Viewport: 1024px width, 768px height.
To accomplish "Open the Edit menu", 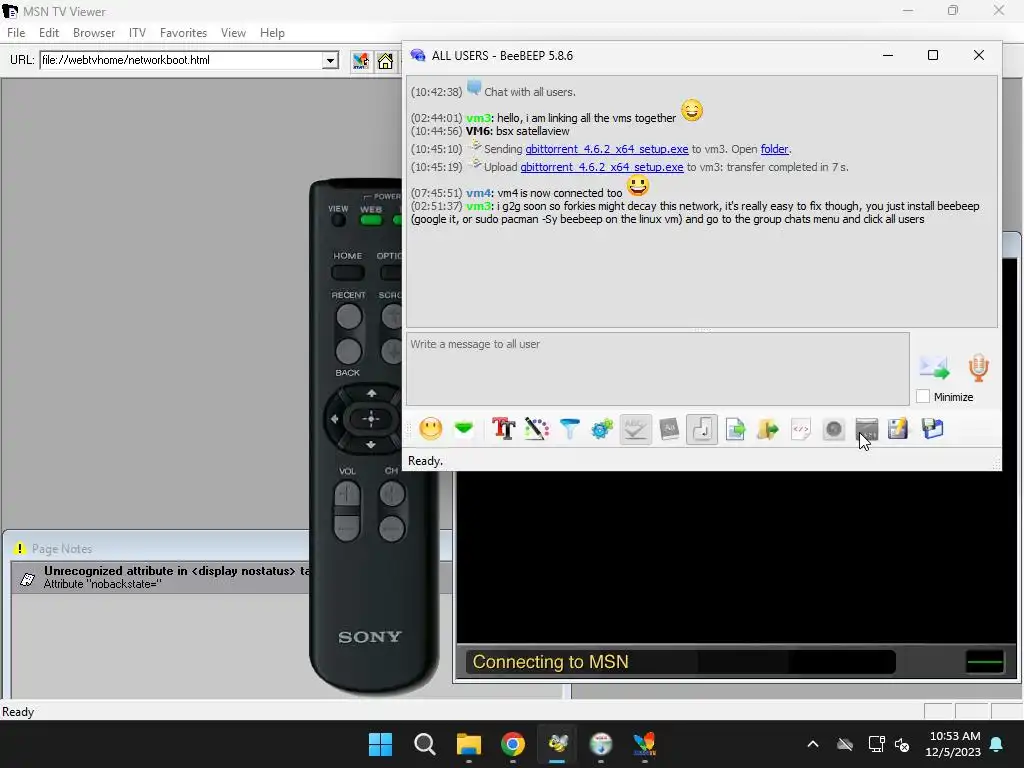I will pos(49,33).
